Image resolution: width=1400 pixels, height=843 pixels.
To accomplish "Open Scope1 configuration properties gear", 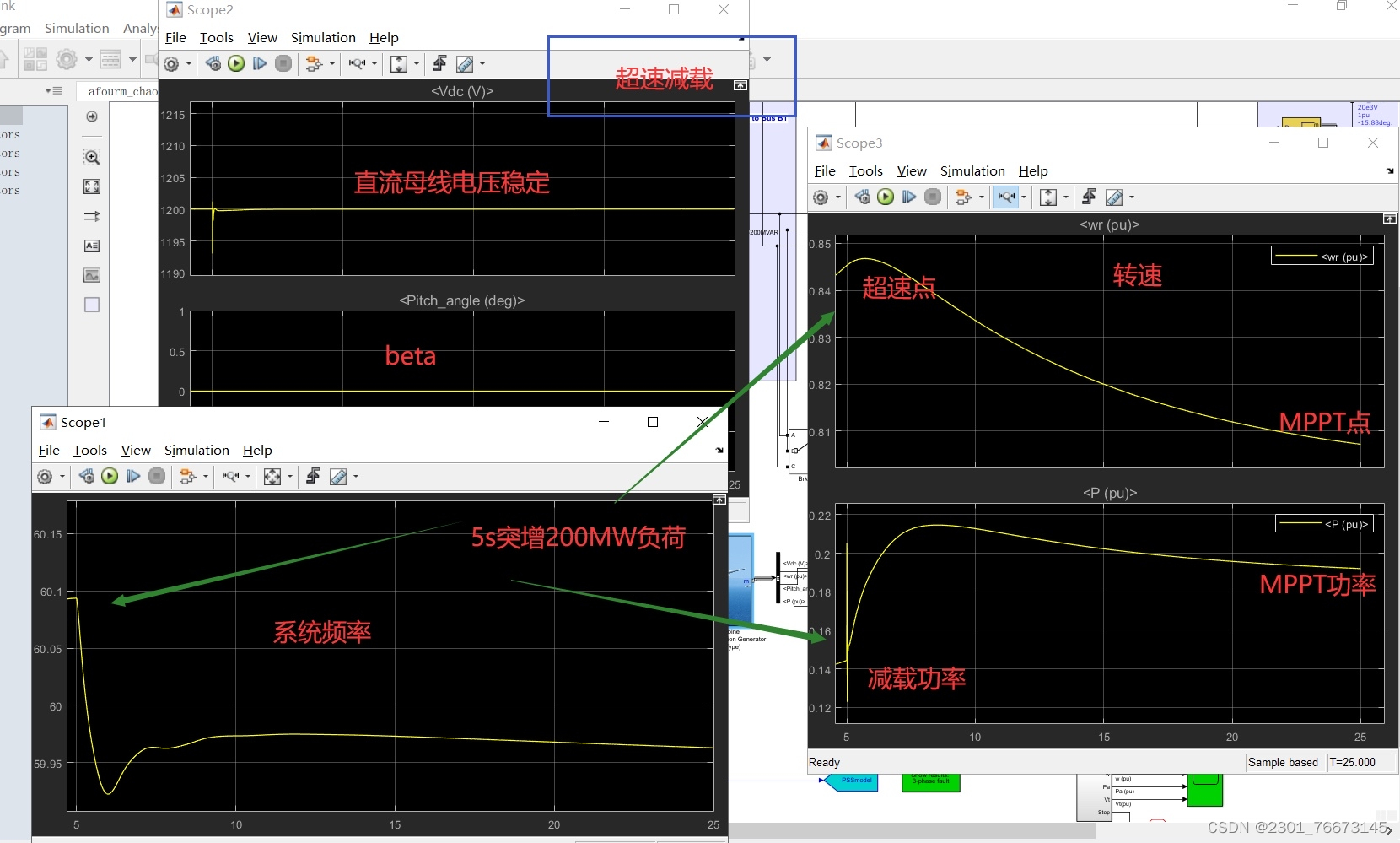I will (x=45, y=477).
